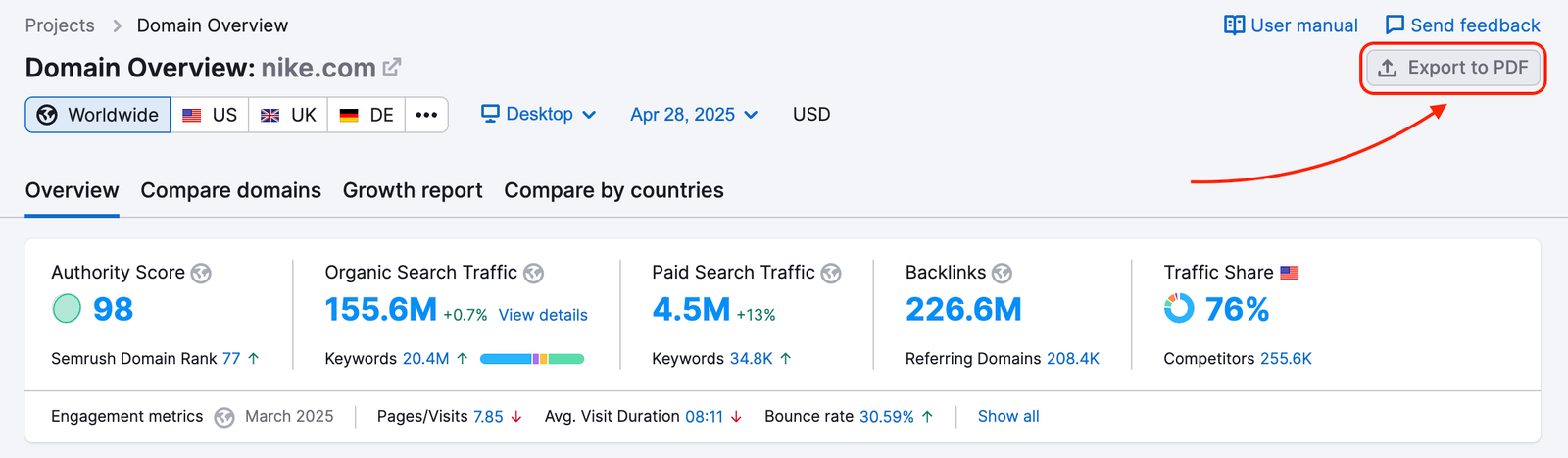Click the Send feedback speech bubble icon
Viewport: 1568px width, 458px height.
[x=1395, y=25]
